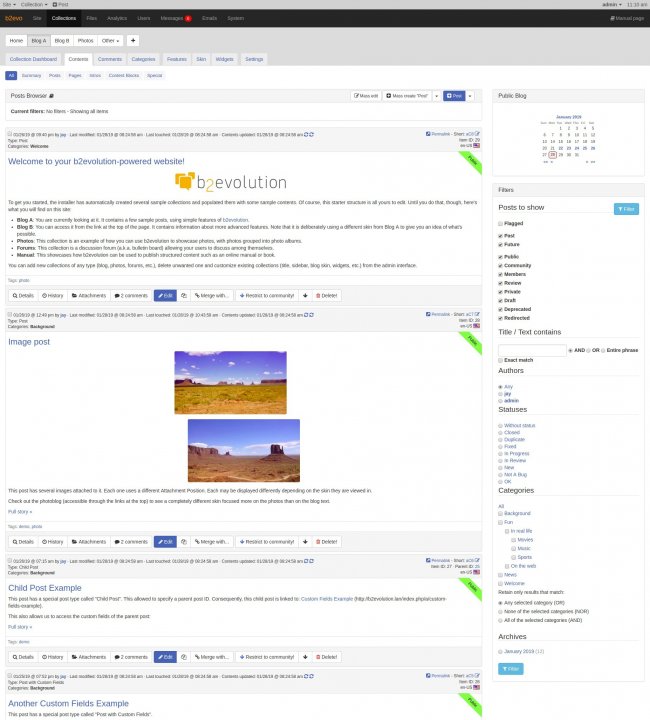Expand Full story for Child Post Example
Viewport: 650px width, 720px height.
coord(20,627)
